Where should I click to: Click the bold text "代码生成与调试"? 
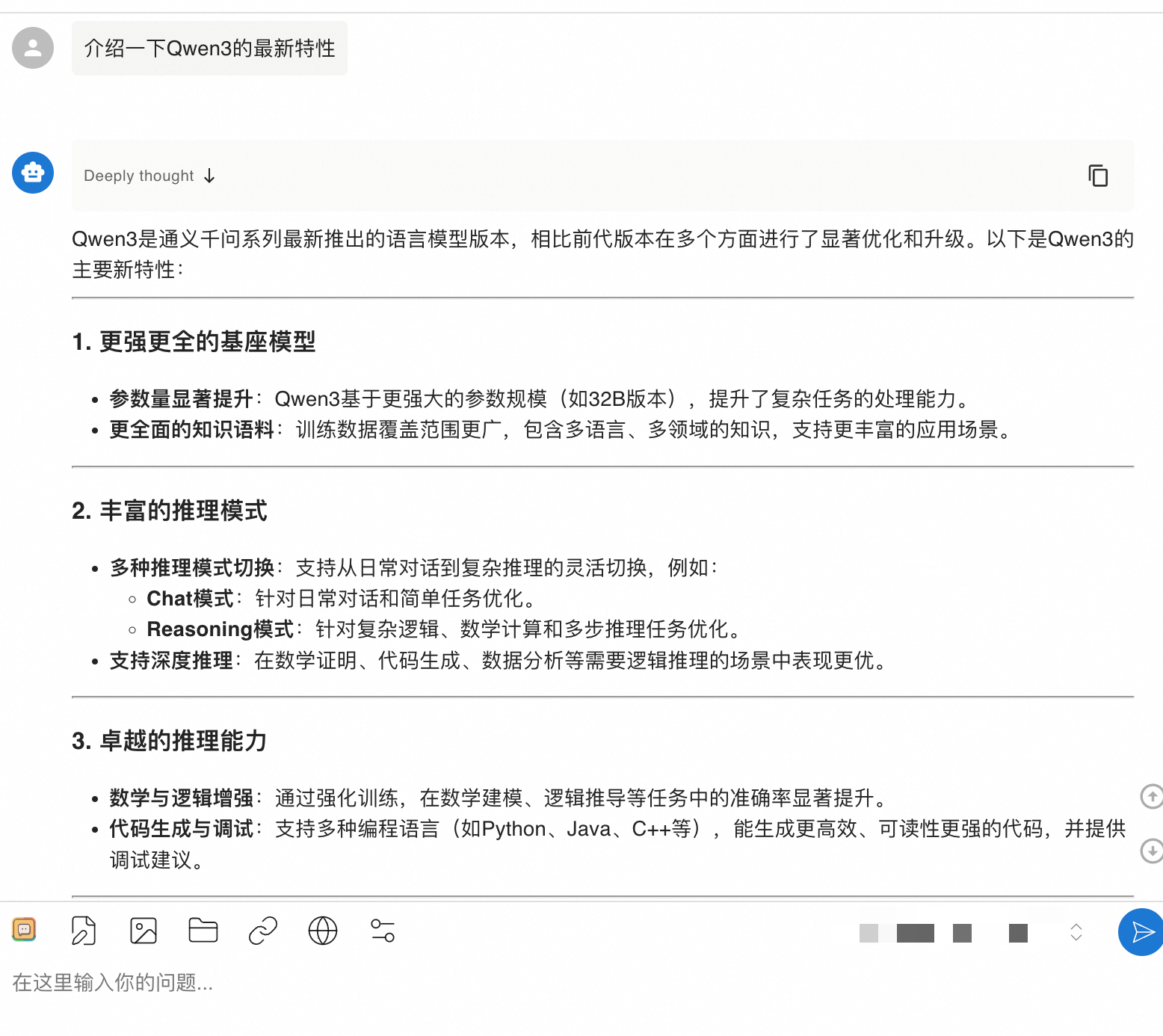click(x=182, y=829)
